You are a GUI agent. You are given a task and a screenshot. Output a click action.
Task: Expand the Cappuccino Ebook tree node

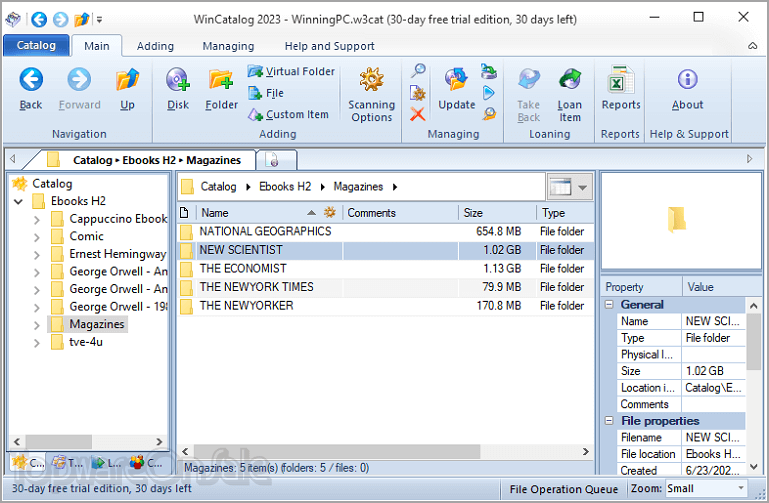click(37, 220)
